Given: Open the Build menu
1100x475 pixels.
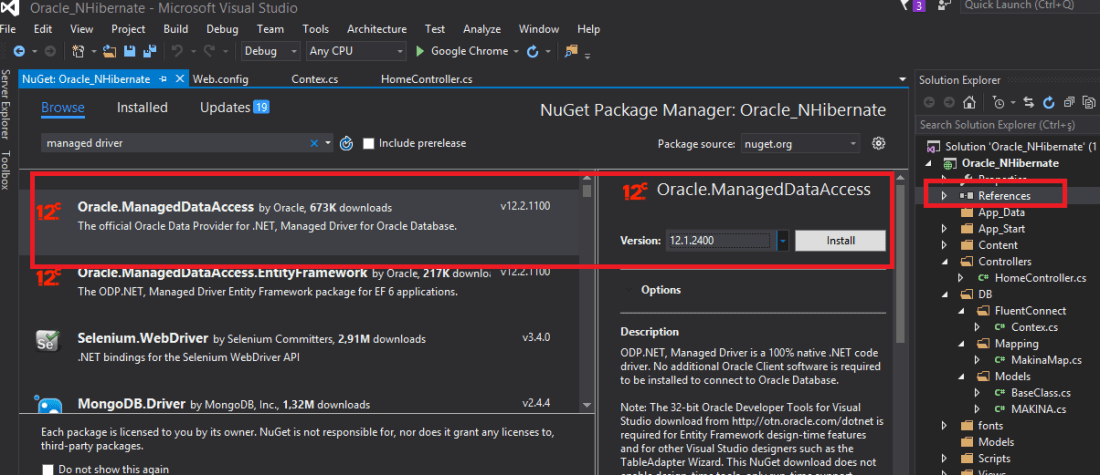Looking at the screenshot, I should click(x=175, y=29).
